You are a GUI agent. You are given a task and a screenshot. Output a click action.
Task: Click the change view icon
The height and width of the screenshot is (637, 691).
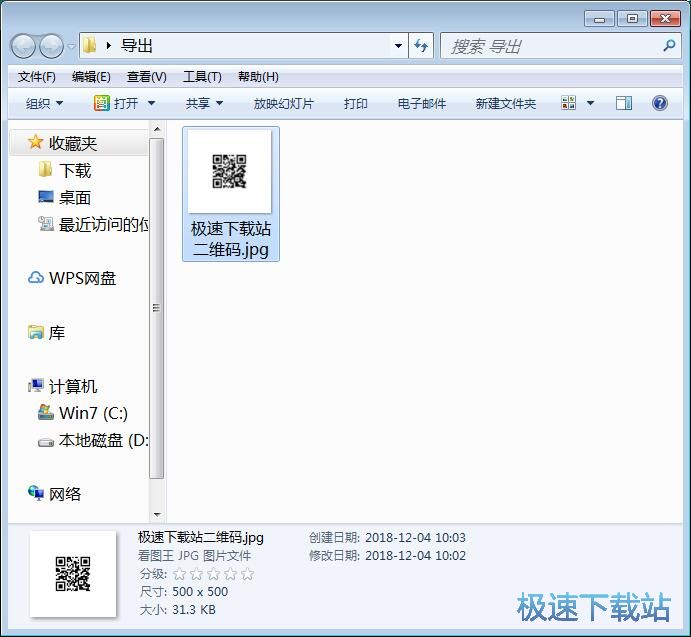[568, 103]
